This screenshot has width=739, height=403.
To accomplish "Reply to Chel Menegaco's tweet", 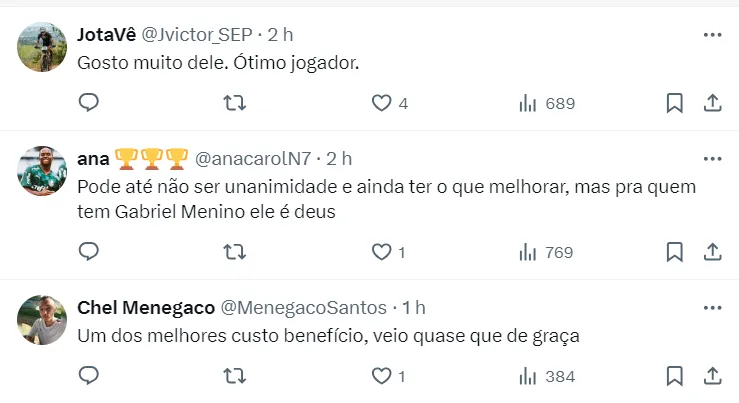I will 88,376.
